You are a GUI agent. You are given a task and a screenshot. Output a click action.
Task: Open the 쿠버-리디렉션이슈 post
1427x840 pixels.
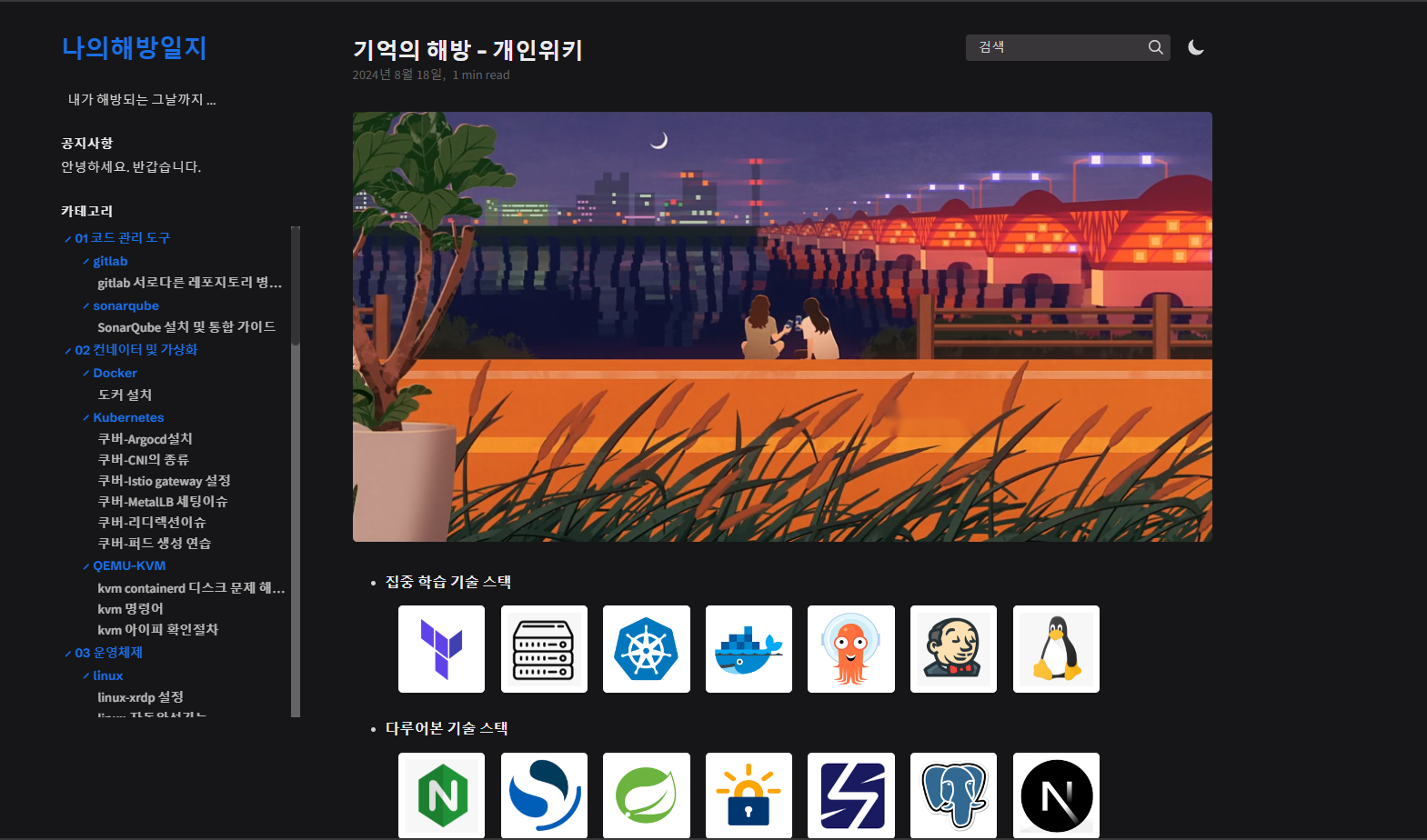[x=152, y=523]
